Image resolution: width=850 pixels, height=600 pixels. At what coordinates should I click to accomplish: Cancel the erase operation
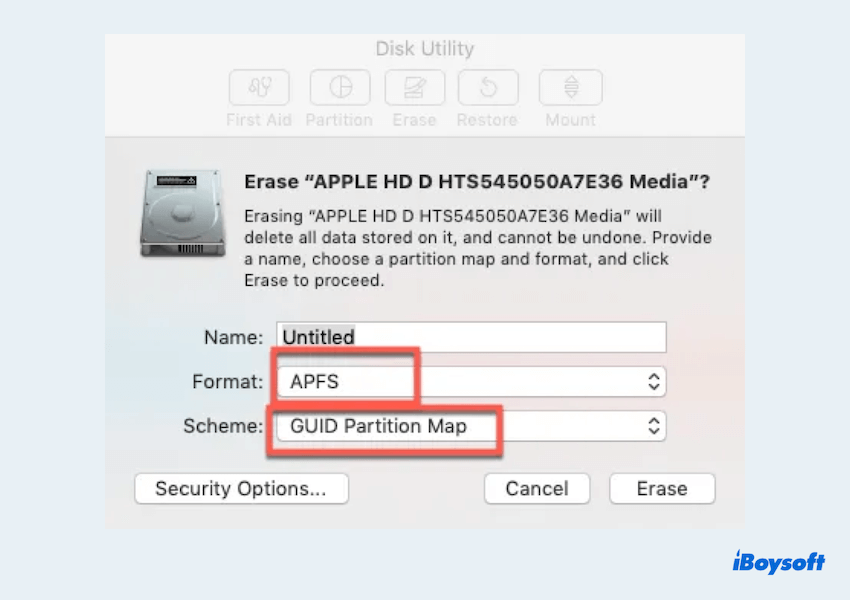(537, 488)
